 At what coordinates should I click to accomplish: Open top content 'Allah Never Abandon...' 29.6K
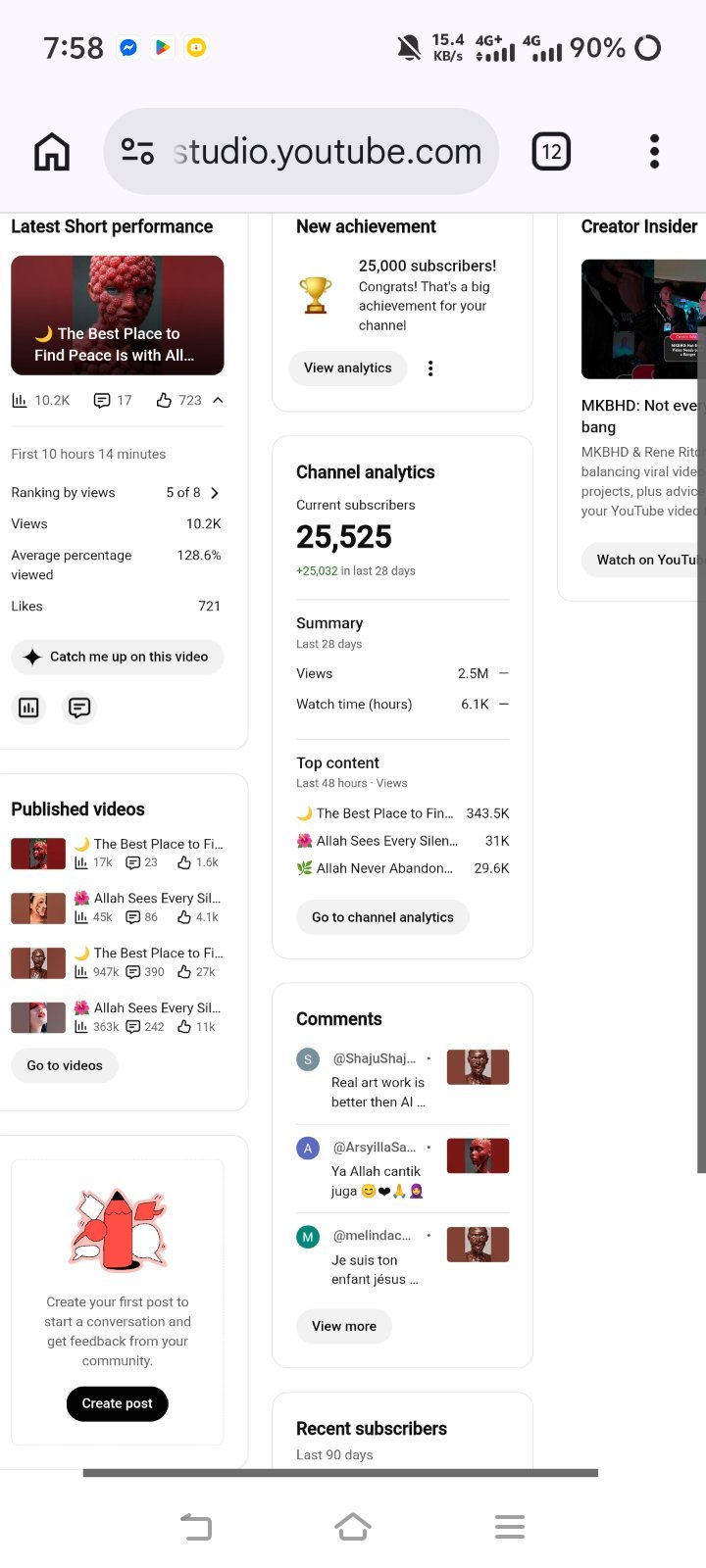403,868
